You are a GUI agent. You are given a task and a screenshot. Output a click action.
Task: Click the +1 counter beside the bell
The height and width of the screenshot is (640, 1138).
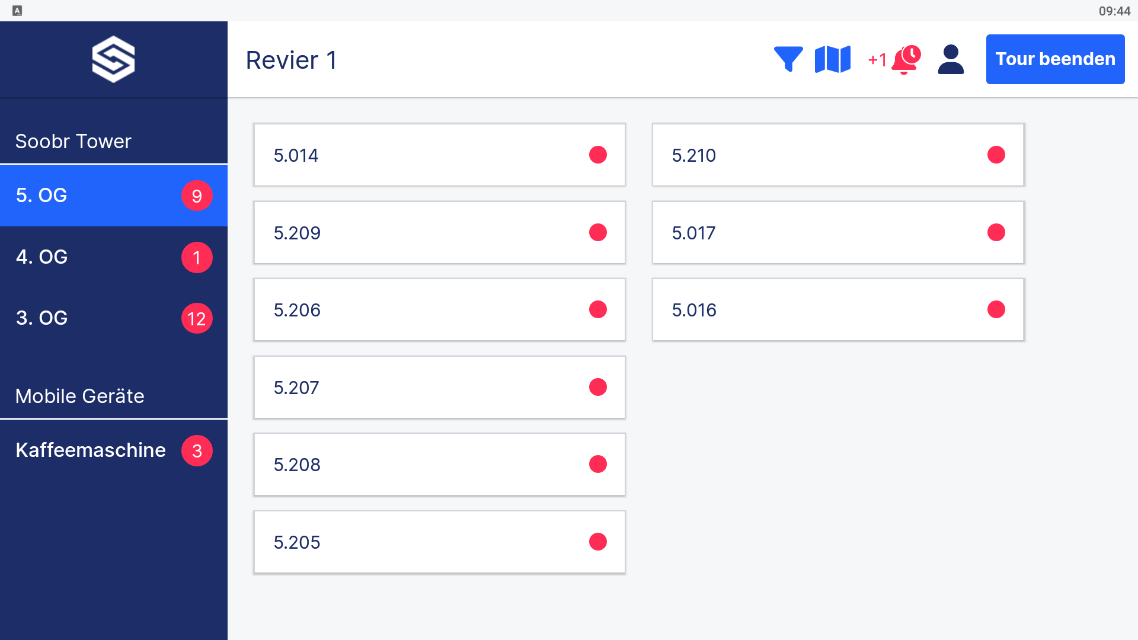[877, 60]
